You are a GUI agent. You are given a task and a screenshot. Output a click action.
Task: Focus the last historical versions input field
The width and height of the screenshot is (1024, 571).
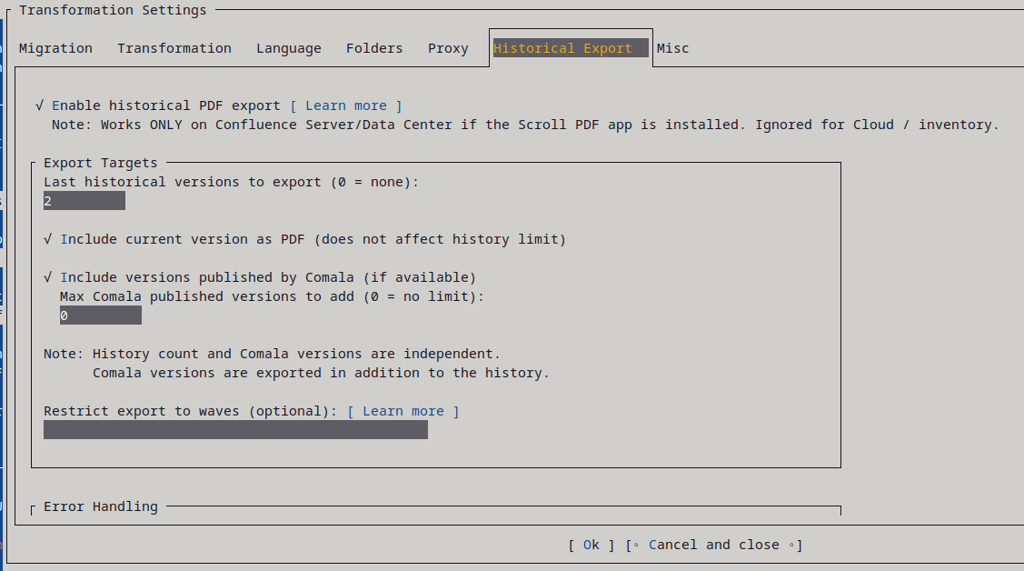[84, 201]
